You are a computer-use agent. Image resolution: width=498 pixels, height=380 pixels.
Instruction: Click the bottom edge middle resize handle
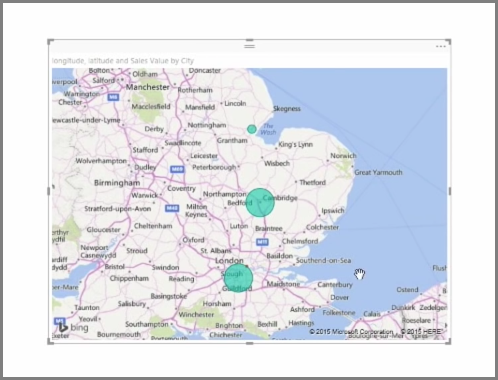(x=249, y=343)
